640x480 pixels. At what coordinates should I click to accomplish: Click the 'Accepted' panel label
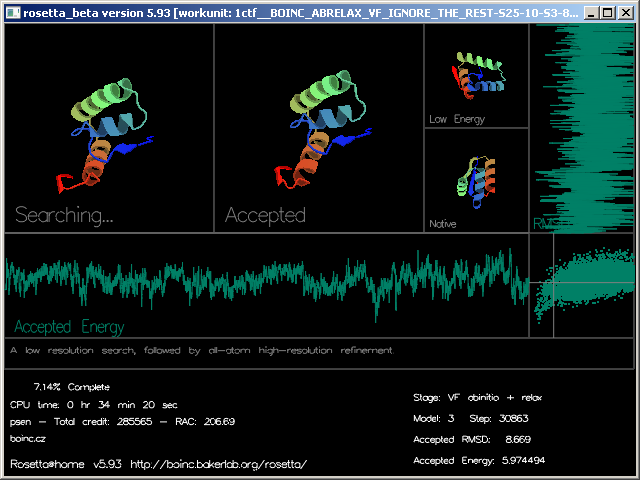tap(265, 215)
